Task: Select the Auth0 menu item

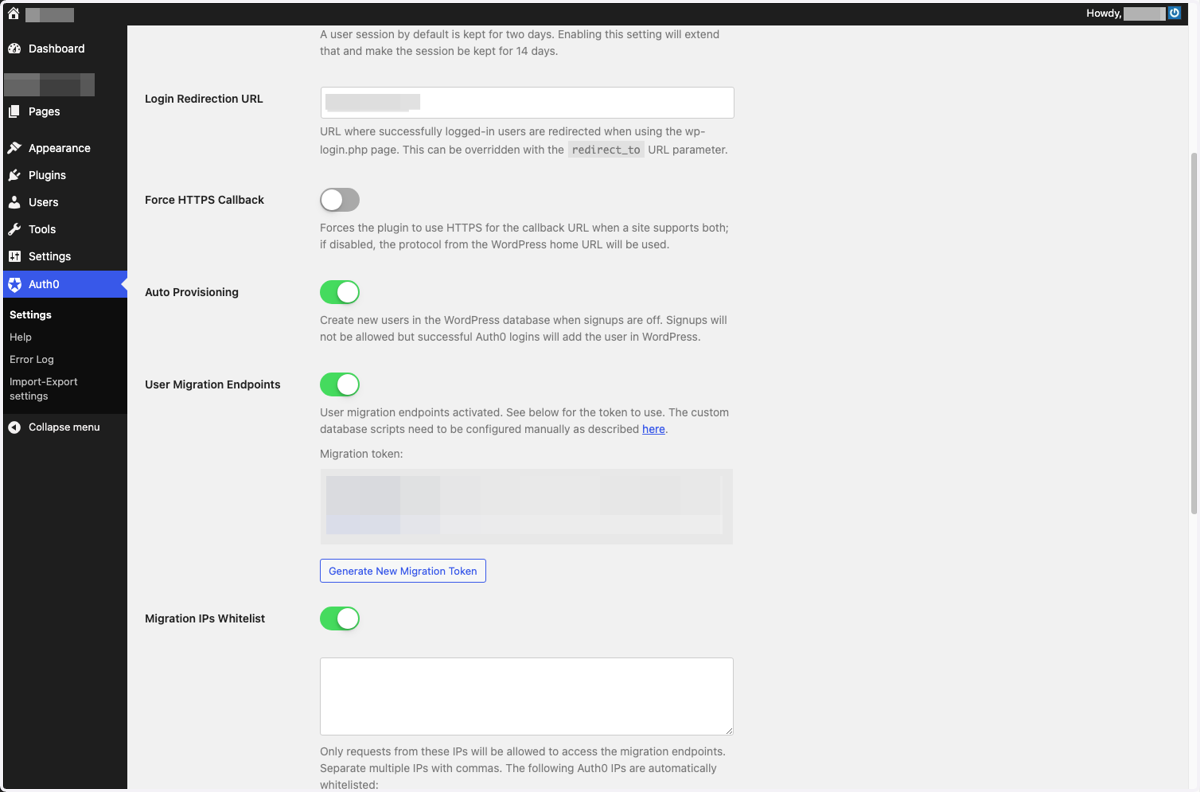Action: coord(64,284)
